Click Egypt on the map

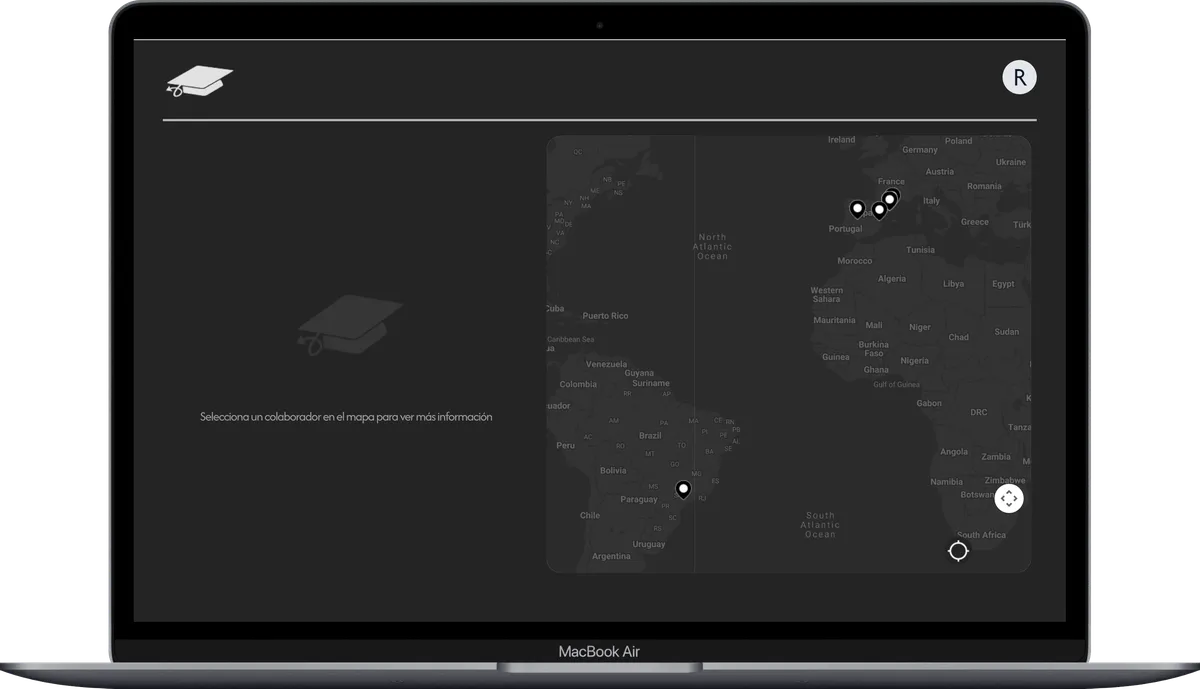point(1002,284)
